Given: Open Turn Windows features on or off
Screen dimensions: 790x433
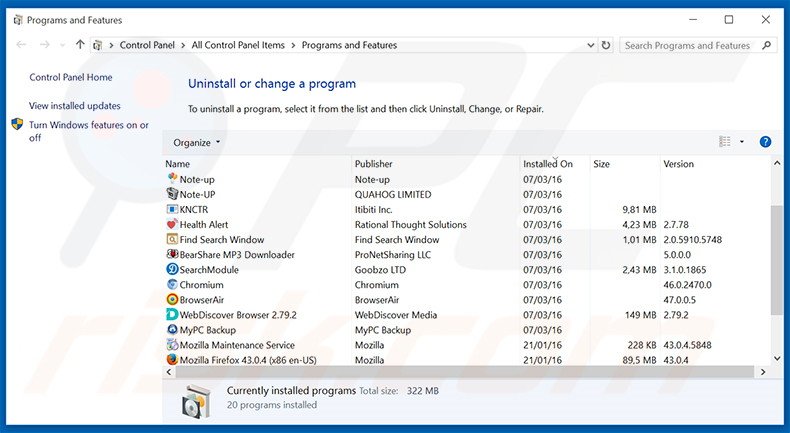Looking at the screenshot, I should pyautogui.click(x=89, y=131).
